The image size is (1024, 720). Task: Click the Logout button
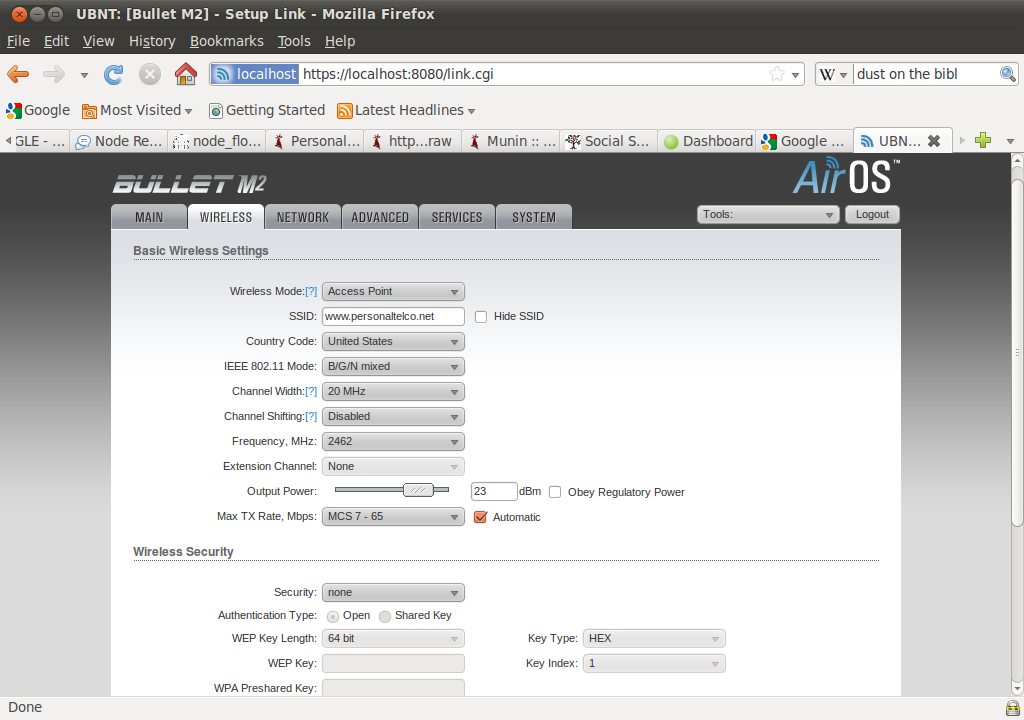tap(872, 214)
